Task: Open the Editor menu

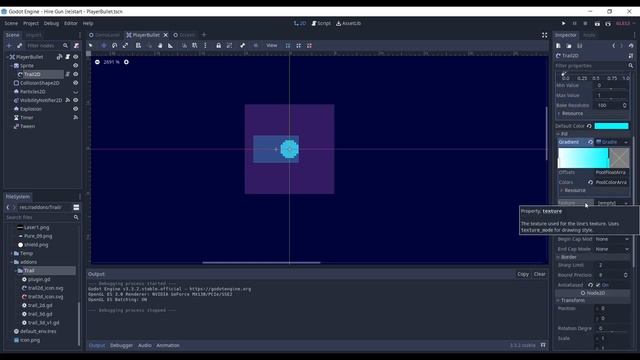Action: click(71, 24)
